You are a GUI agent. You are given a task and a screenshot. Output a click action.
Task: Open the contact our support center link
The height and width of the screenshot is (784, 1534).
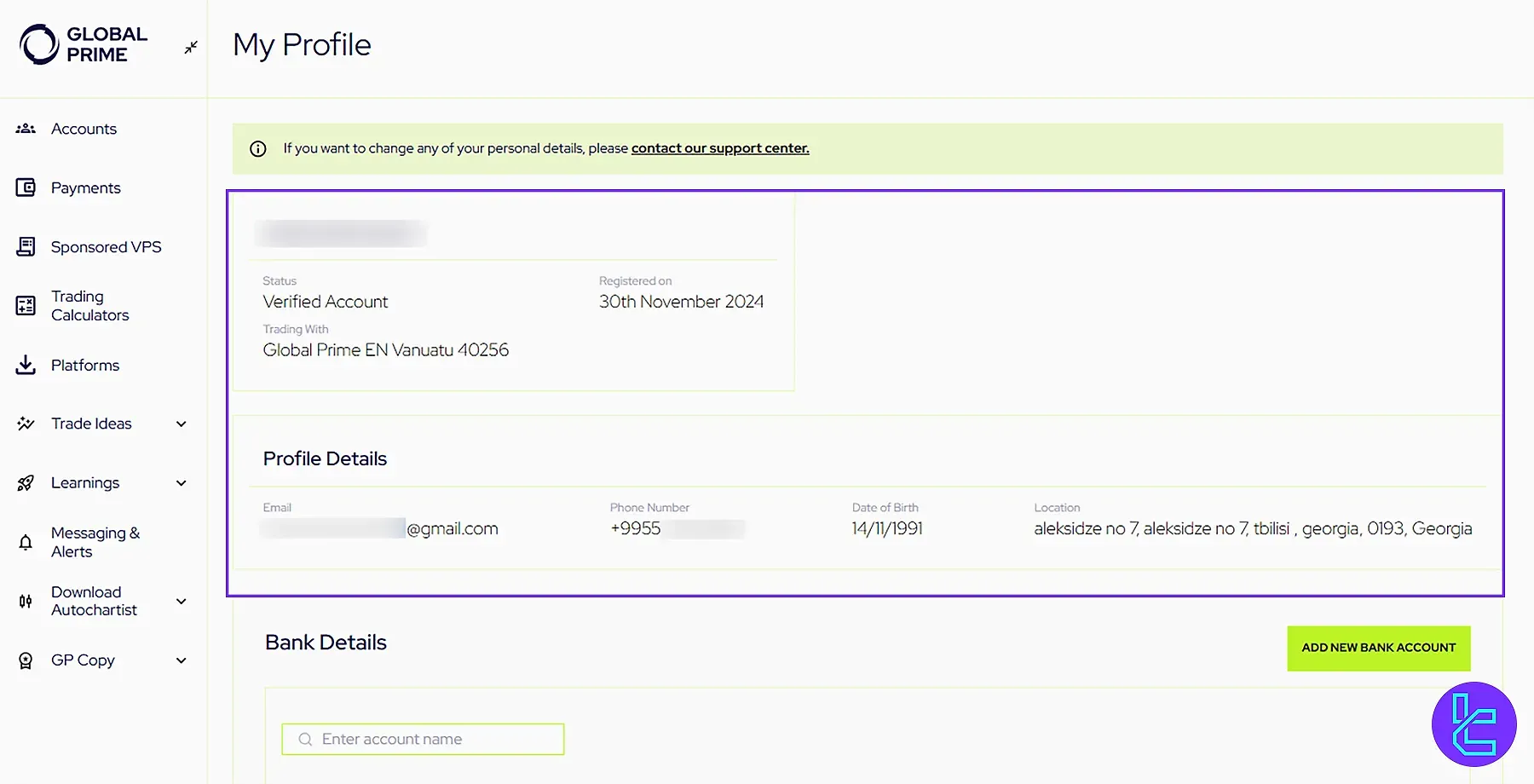719,147
